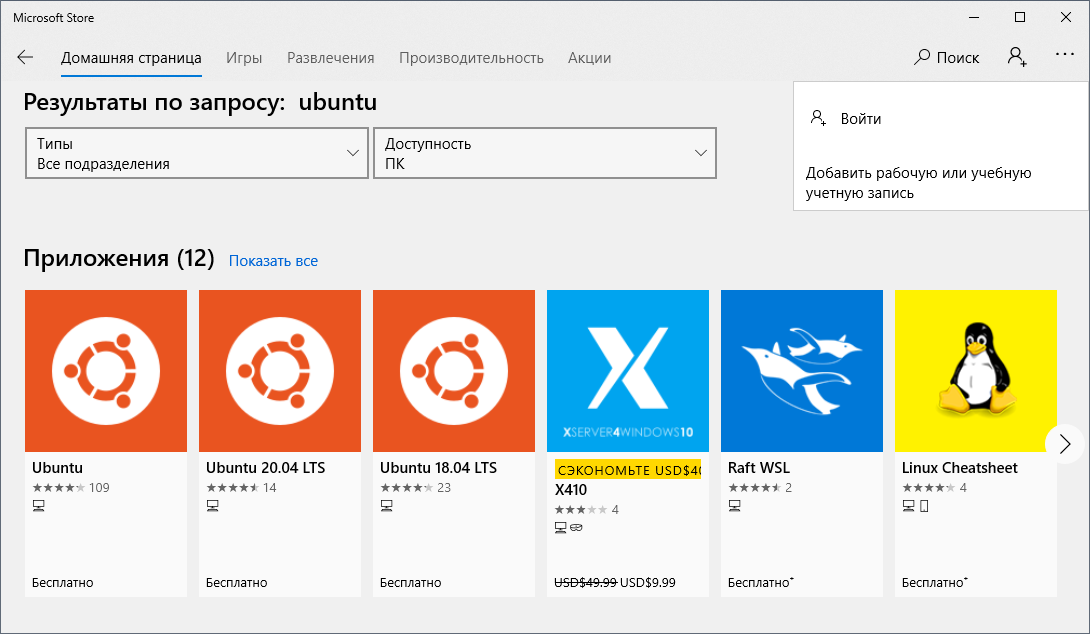Click Бесплатно under Ubuntu 20.04 LTS

coord(236,583)
